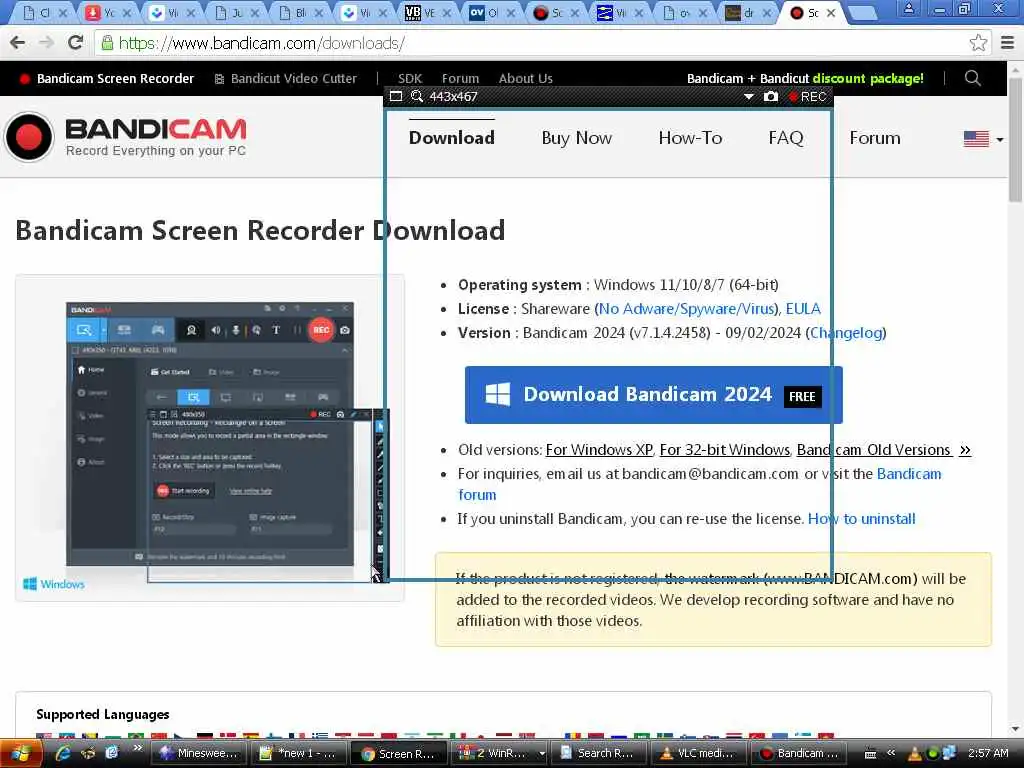Open the Chrome hamburger menu
The image size is (1024, 768).
[x=1007, y=43]
